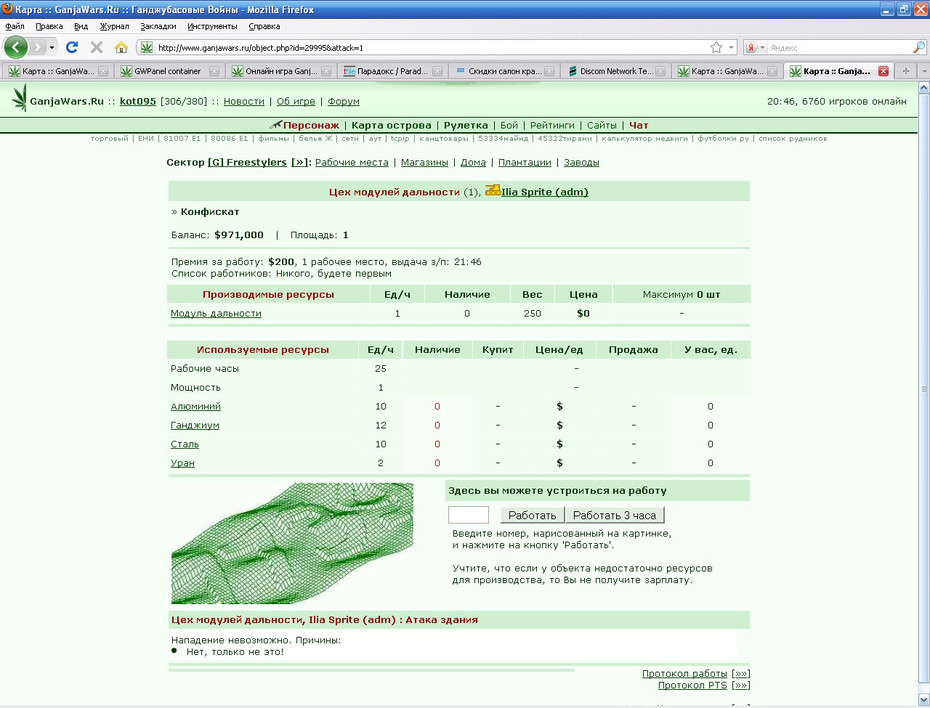The height and width of the screenshot is (708, 930).
Task: Click the weapon icon beside Персонаж
Action: pyautogui.click(x=275, y=125)
